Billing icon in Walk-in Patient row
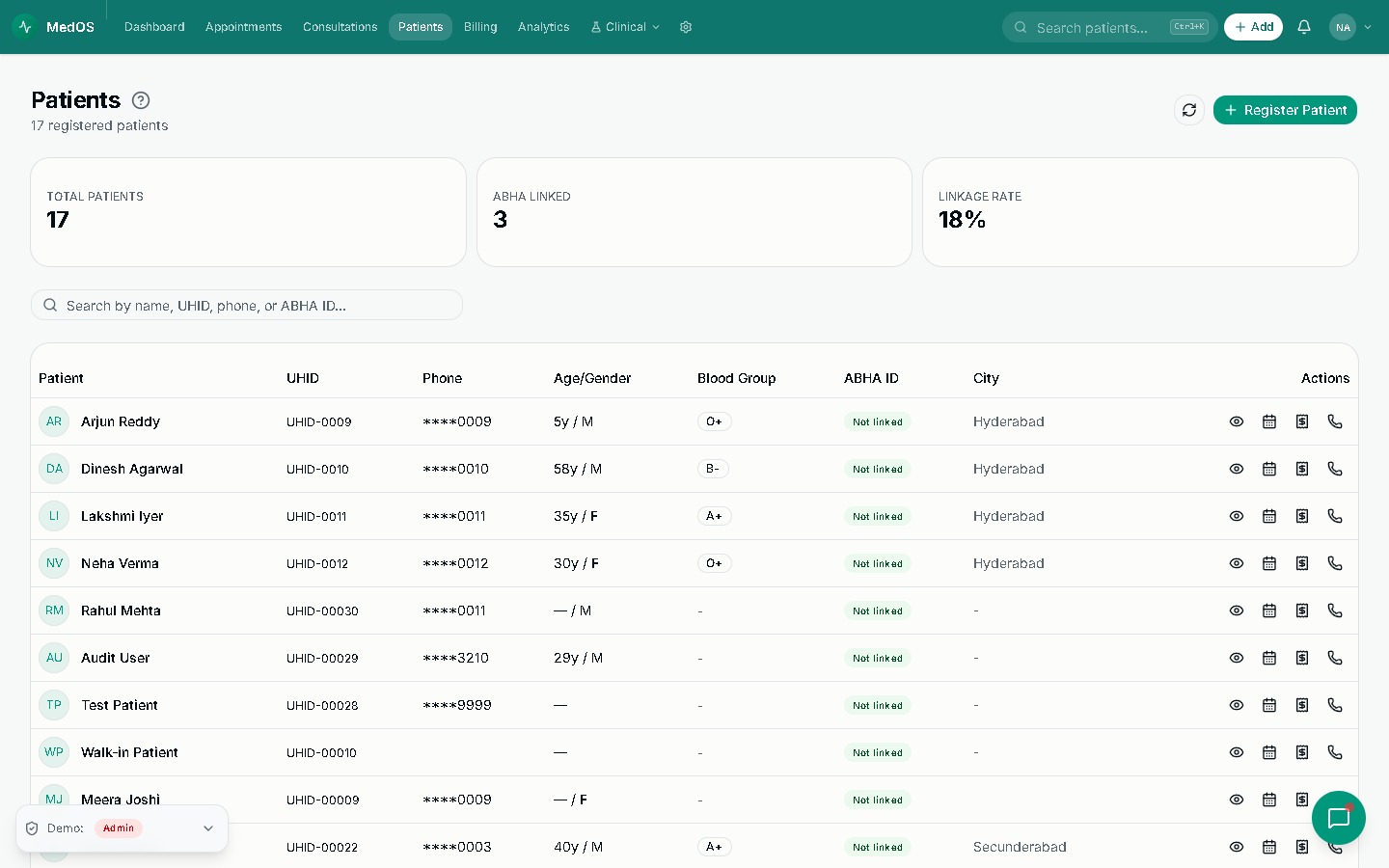This screenshot has width=1389, height=868. 1302,752
